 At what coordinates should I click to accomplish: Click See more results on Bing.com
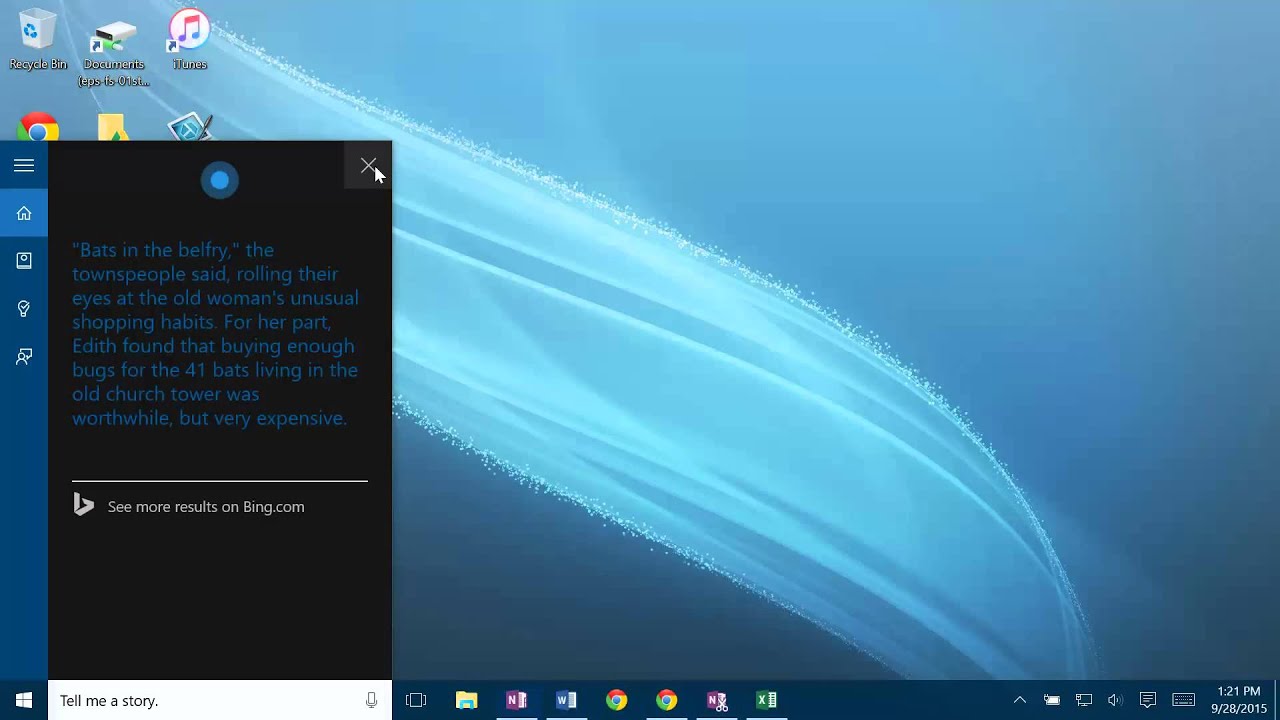(x=206, y=507)
